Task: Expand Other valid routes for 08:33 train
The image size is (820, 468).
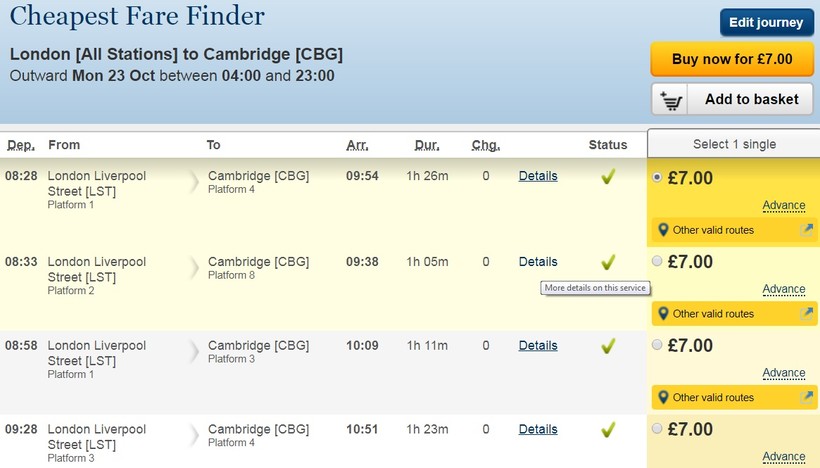Action: click(x=713, y=314)
